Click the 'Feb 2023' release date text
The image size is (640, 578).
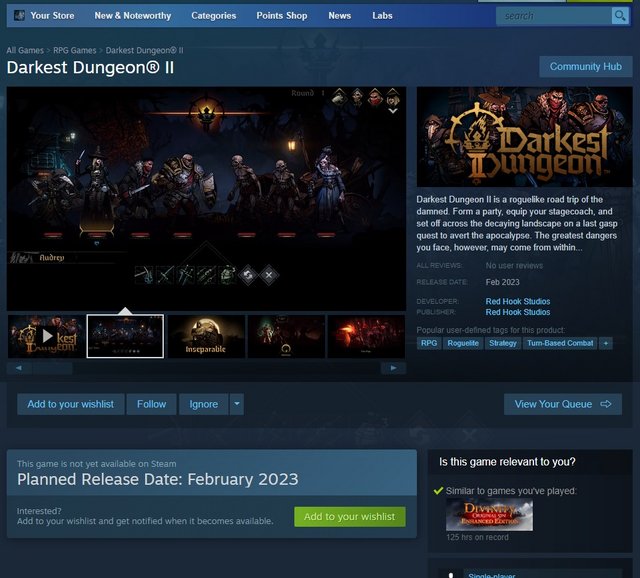pos(502,282)
